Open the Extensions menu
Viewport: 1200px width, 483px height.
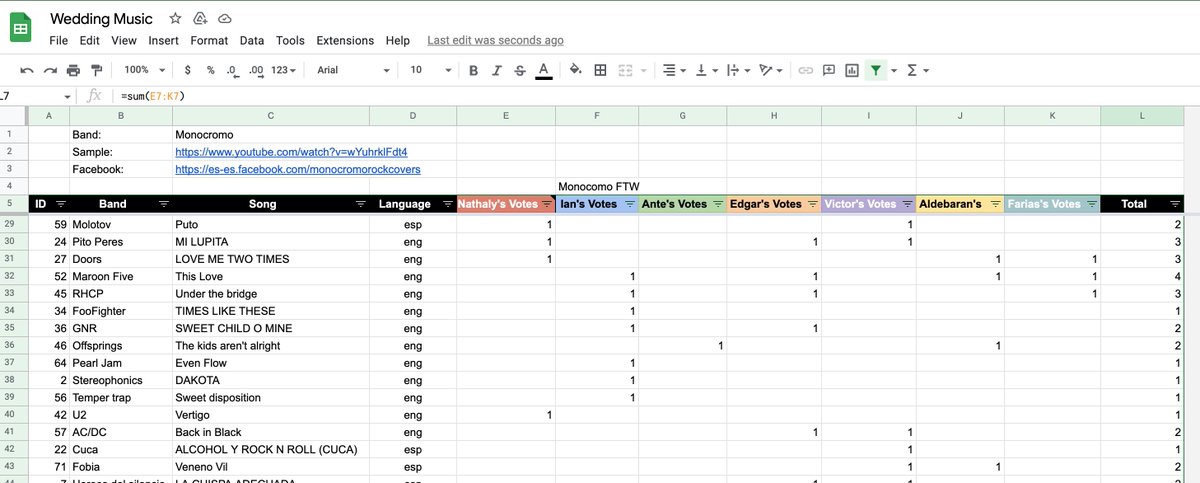click(345, 41)
